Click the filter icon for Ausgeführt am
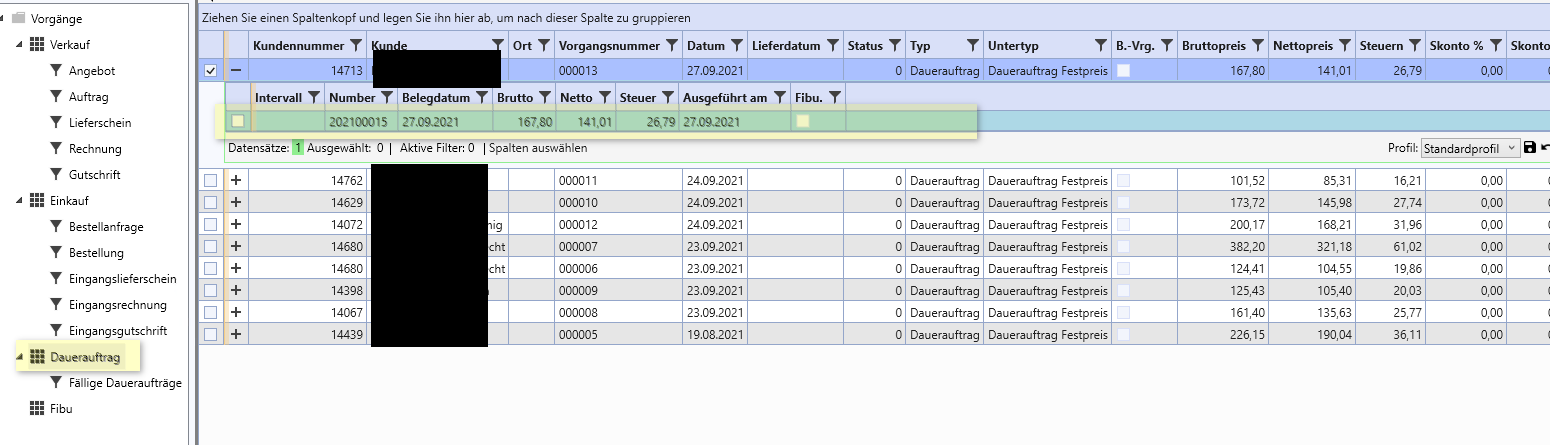The image size is (1550, 445). 779,97
